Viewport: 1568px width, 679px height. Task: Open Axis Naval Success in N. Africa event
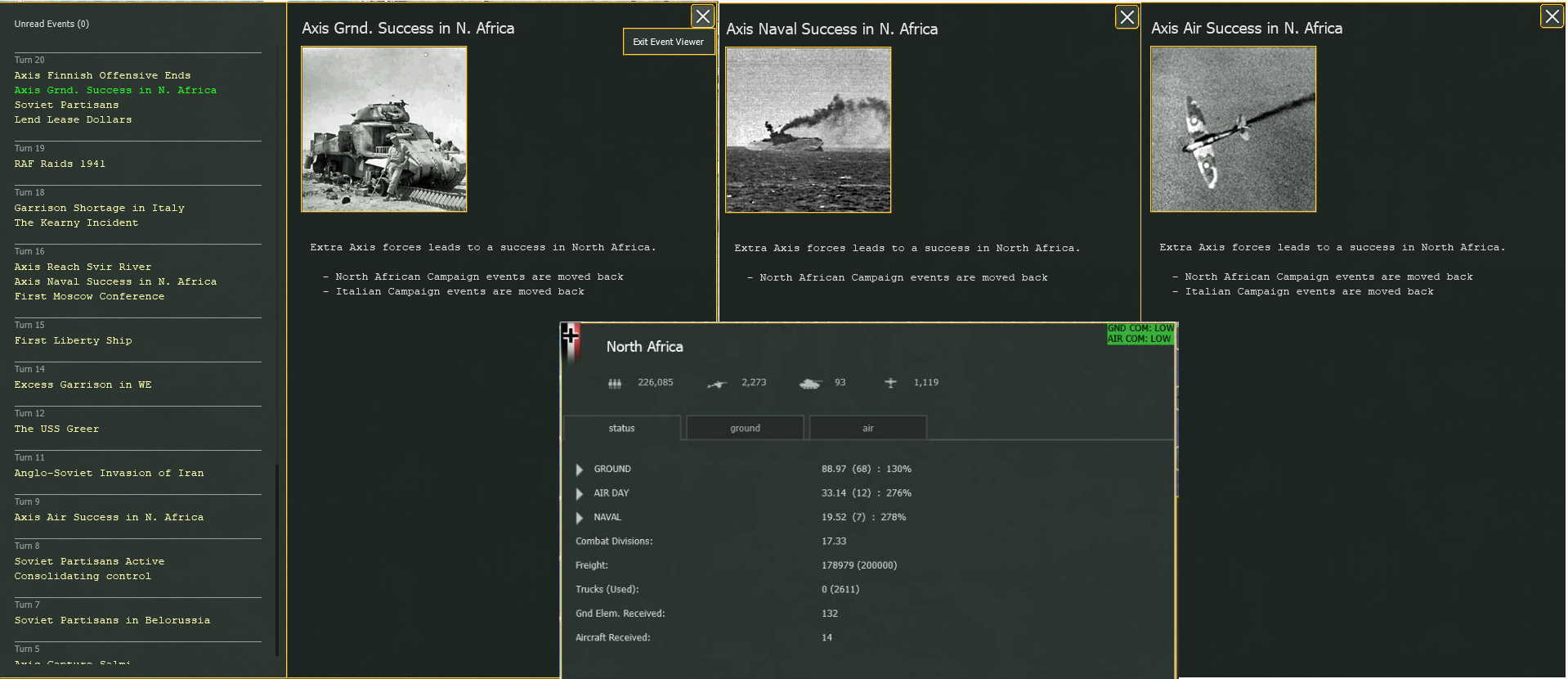pos(115,281)
